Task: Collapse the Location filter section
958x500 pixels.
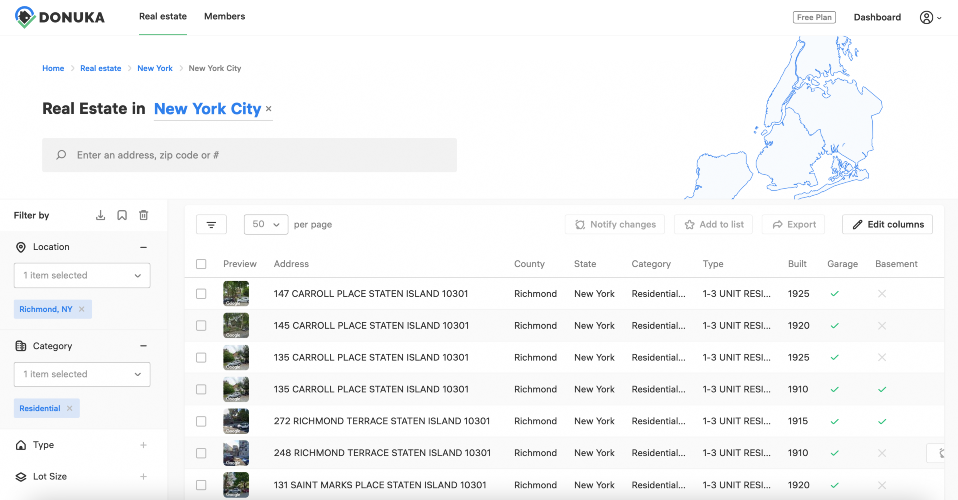Action: [x=144, y=247]
